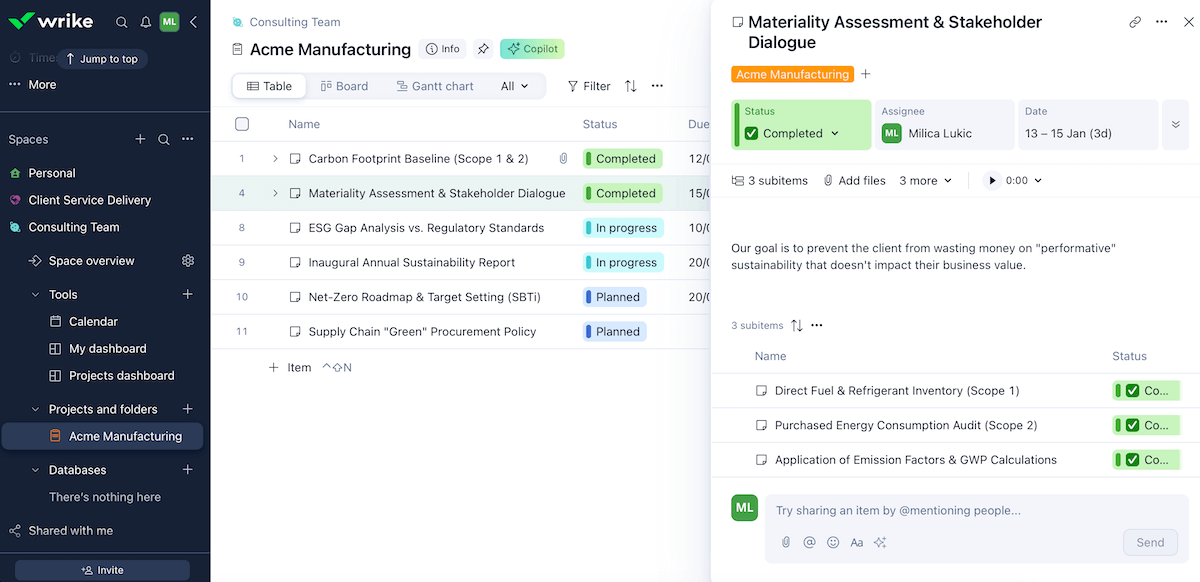Open the Copilot button
This screenshot has width=1200, height=582.
pos(532,49)
